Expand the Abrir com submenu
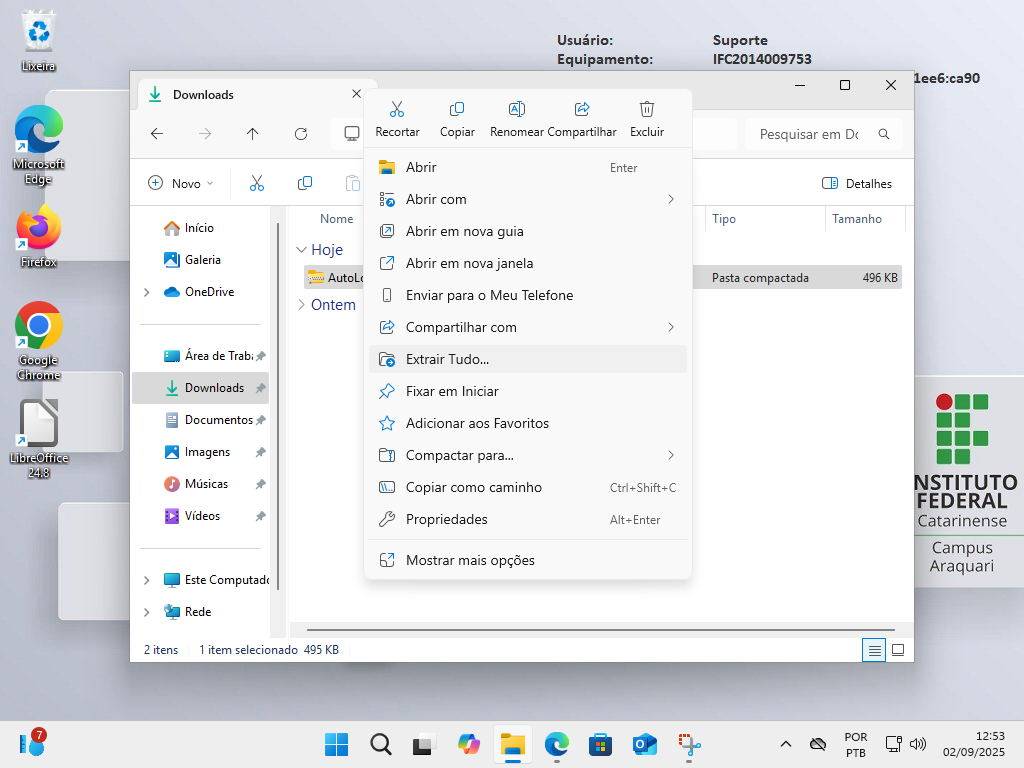This screenshot has width=1024, height=768. 671,199
